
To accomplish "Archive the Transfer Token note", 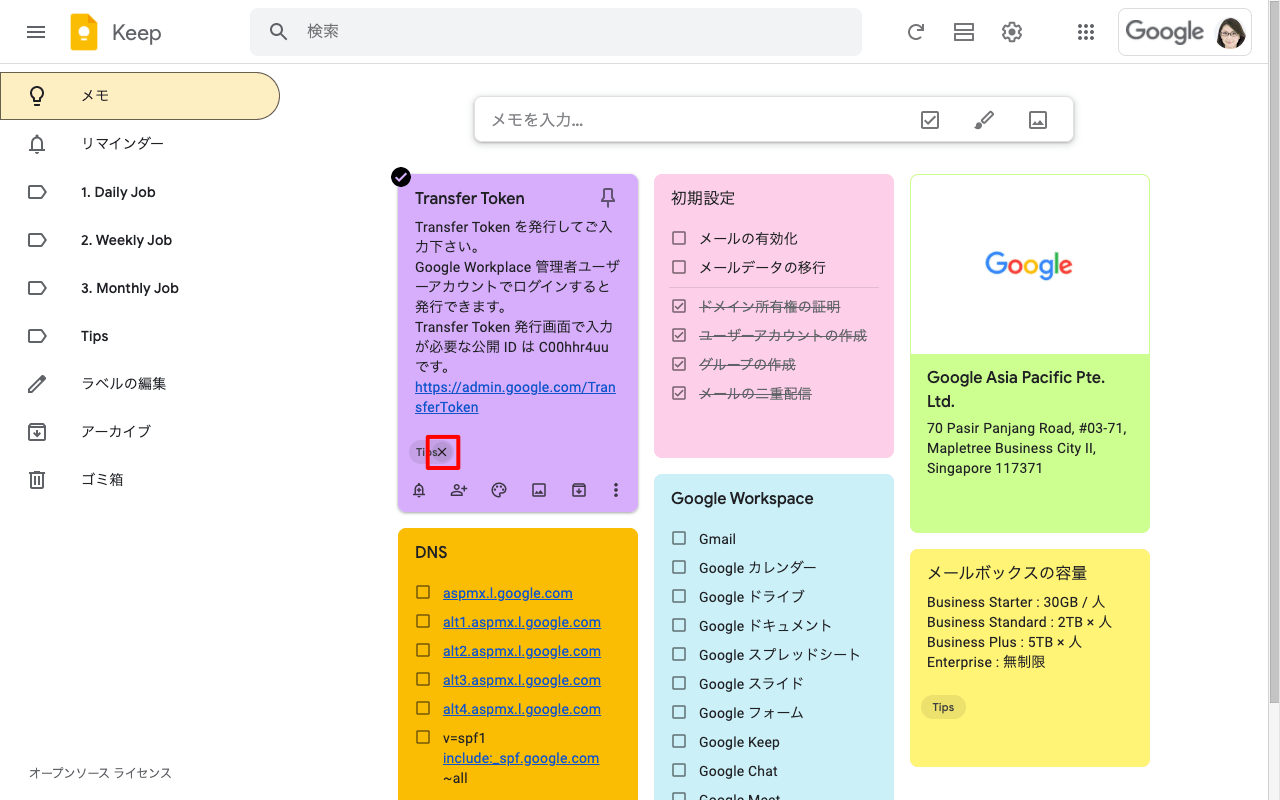I will click(x=578, y=490).
